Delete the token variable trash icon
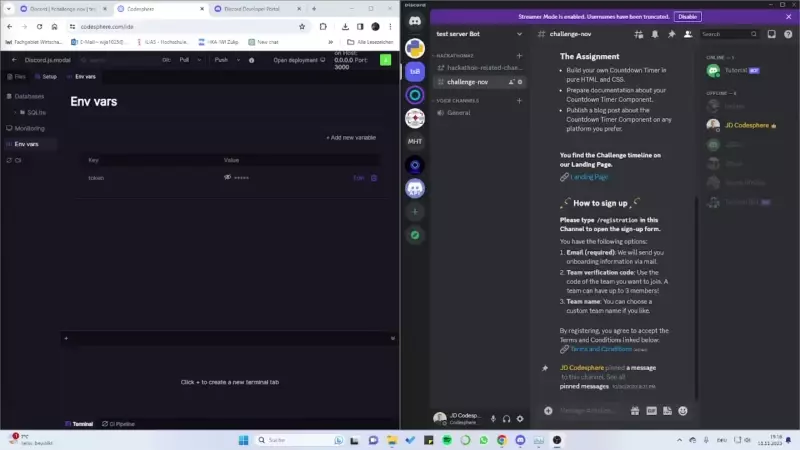Viewport: 800px width, 450px height. click(x=374, y=178)
